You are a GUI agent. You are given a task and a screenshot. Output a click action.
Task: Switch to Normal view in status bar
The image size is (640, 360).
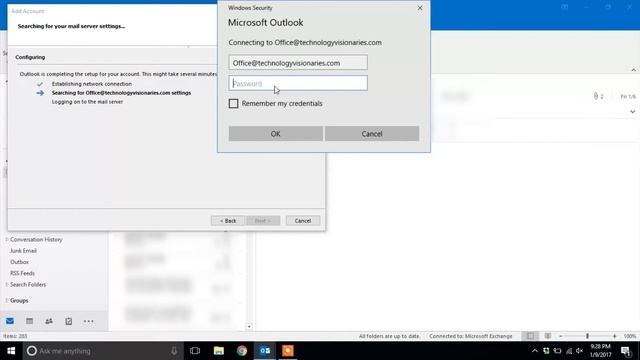coord(530,336)
